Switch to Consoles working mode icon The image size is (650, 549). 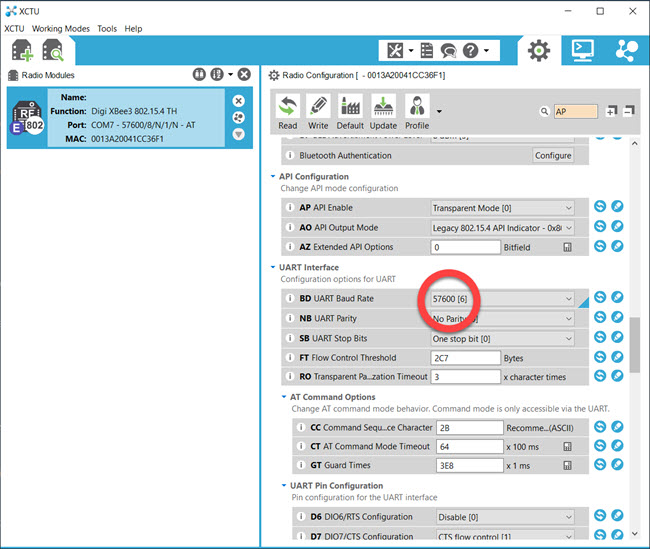coord(582,49)
